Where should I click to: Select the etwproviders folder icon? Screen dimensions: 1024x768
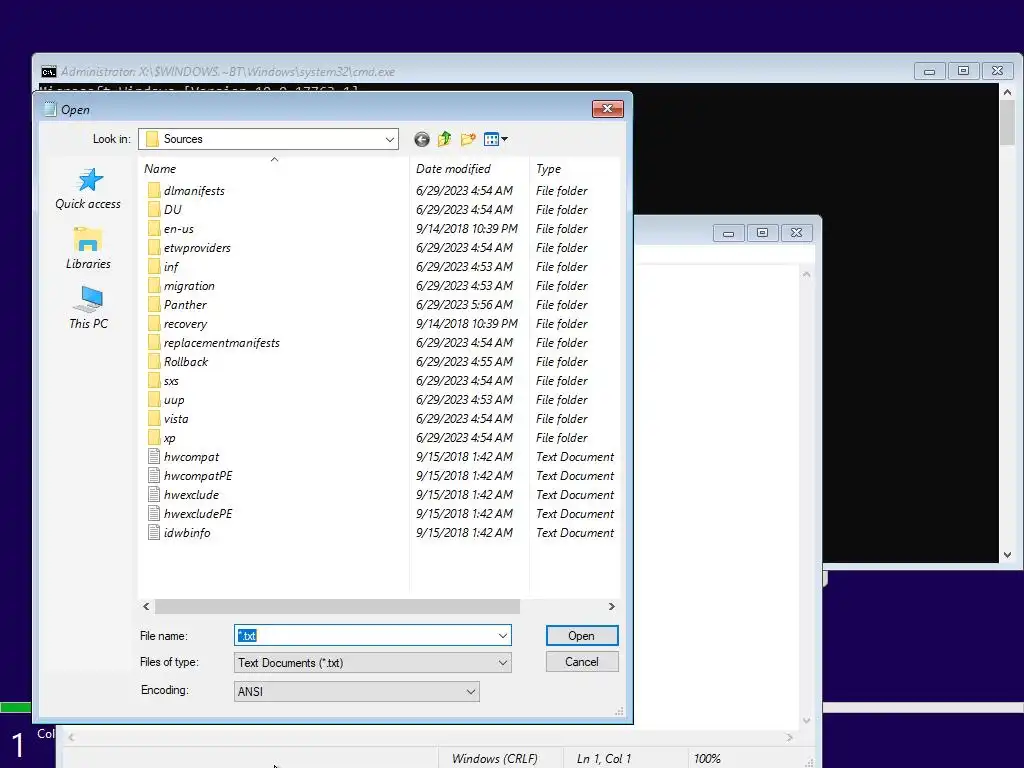point(153,248)
